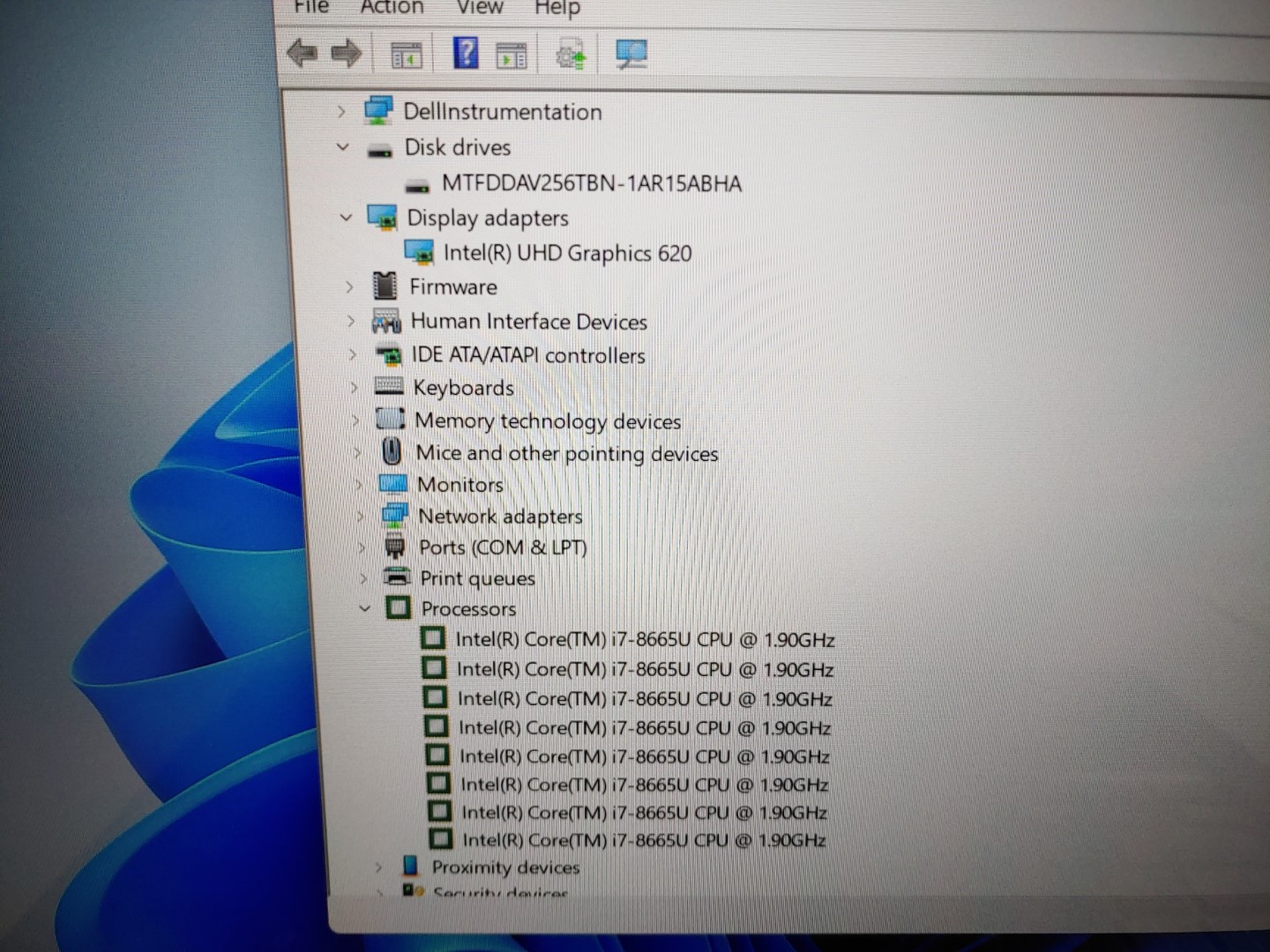Click the Back arrow toolbar icon
The width and height of the screenshot is (1270, 952).
[303, 54]
